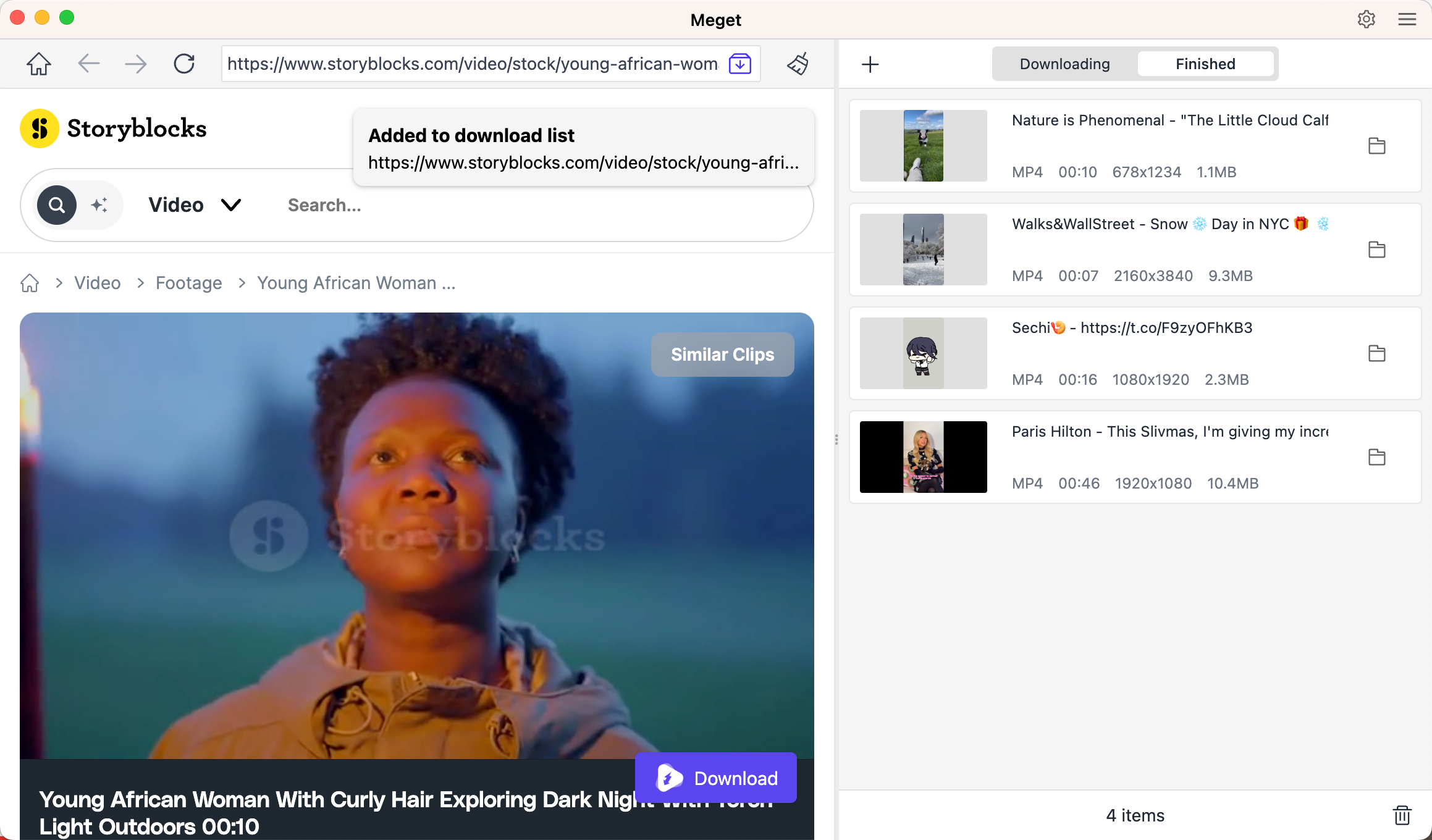Click the dark search magnifier button

click(57, 205)
